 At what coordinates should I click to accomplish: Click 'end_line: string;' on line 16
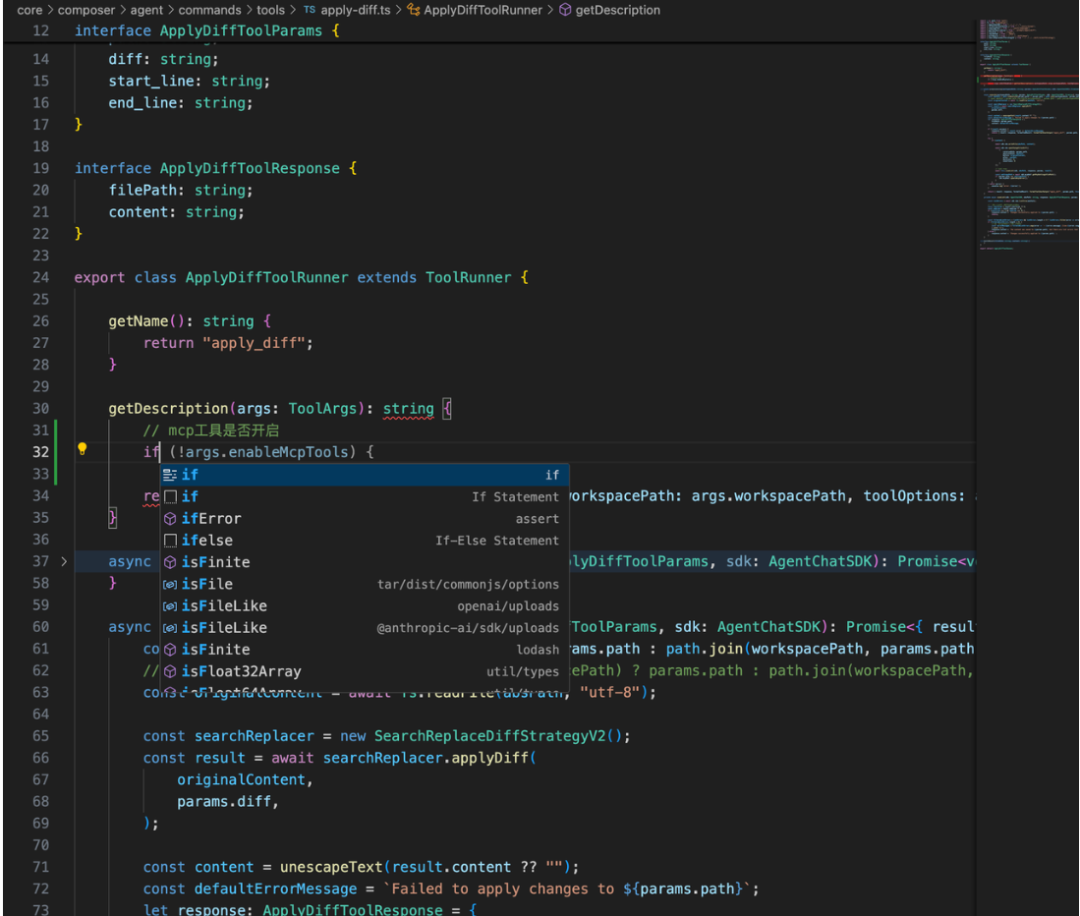pyautogui.click(x=180, y=103)
